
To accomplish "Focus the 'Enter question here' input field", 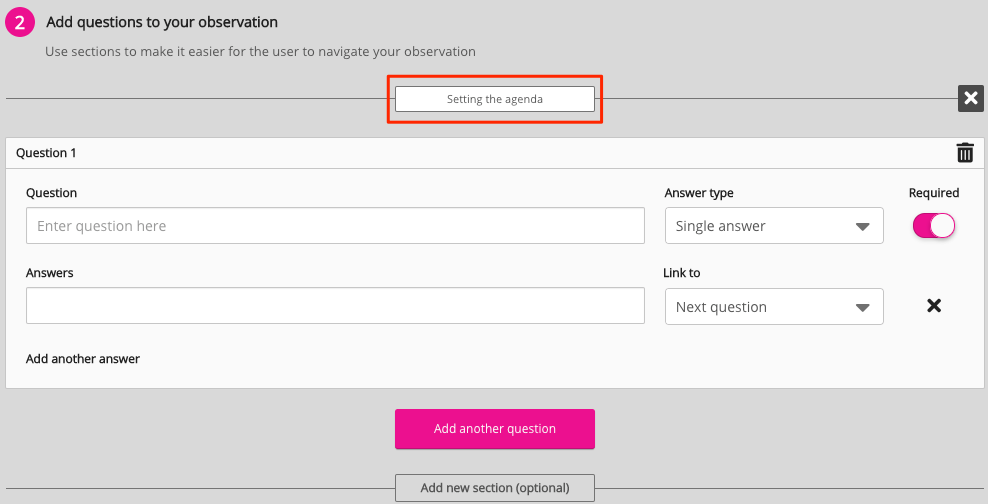I will [x=335, y=226].
